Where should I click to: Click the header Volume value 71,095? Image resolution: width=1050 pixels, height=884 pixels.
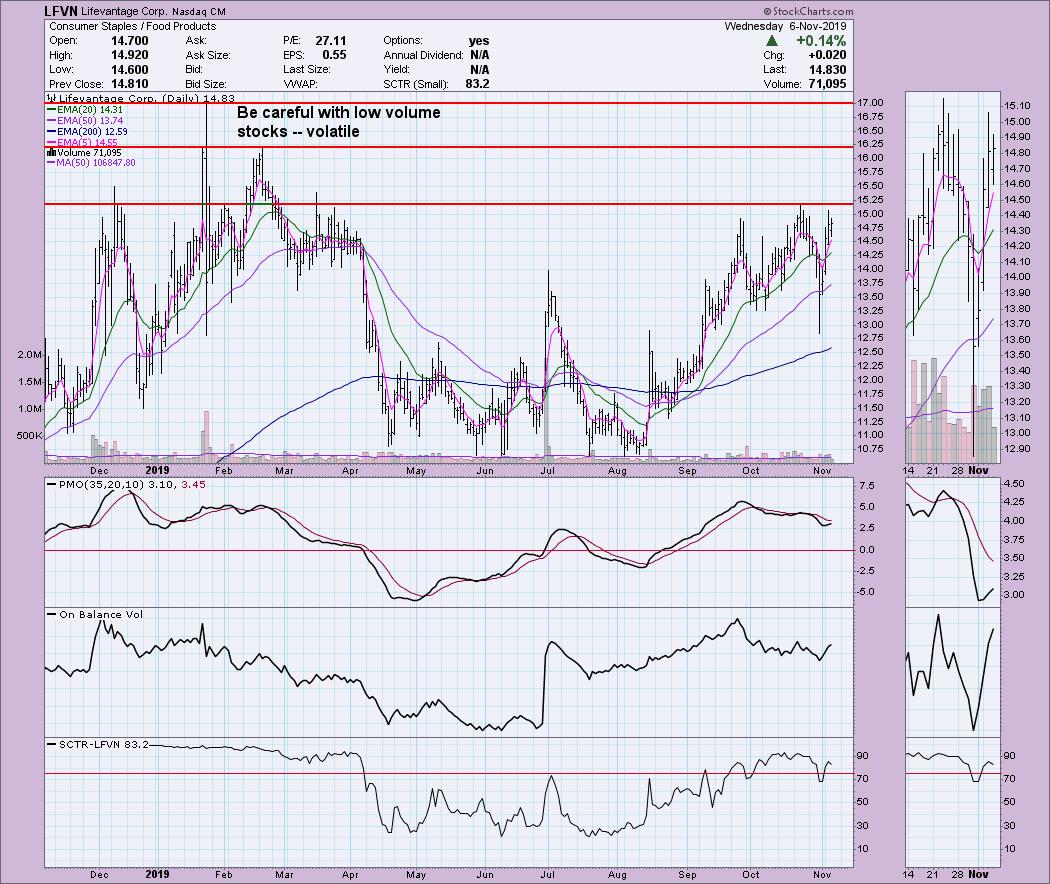pos(827,84)
